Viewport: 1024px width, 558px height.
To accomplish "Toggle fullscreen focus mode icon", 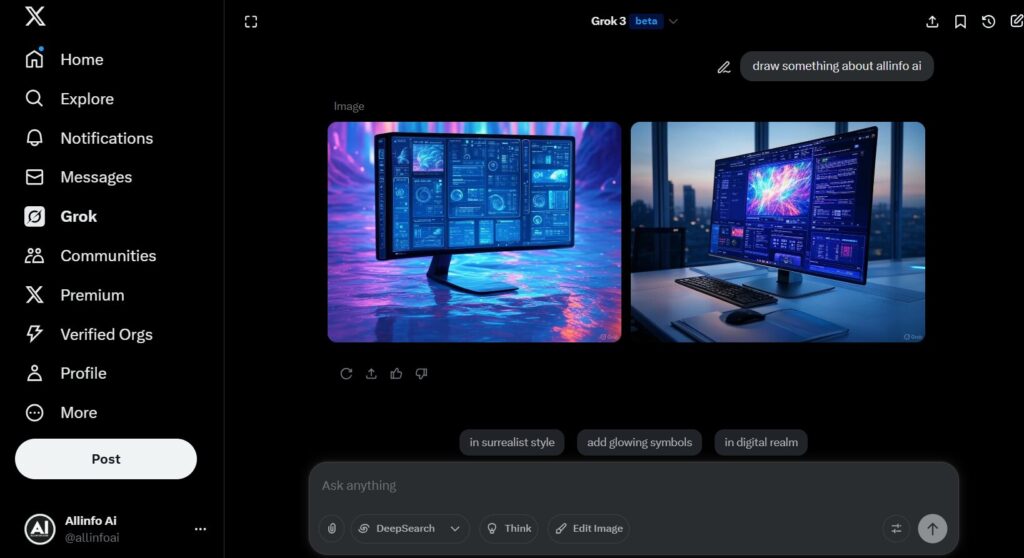I will click(251, 21).
